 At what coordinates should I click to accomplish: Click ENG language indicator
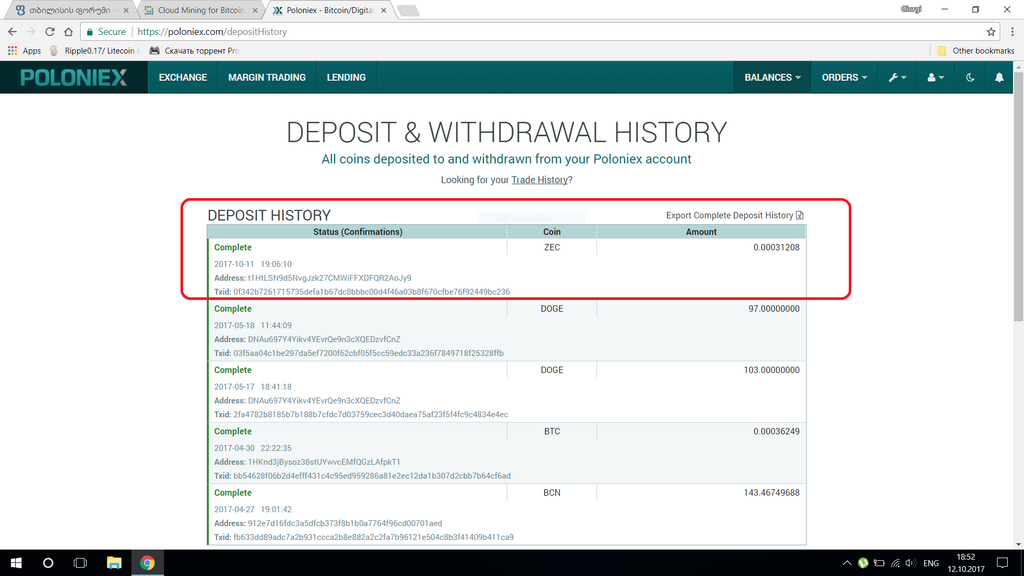click(931, 563)
